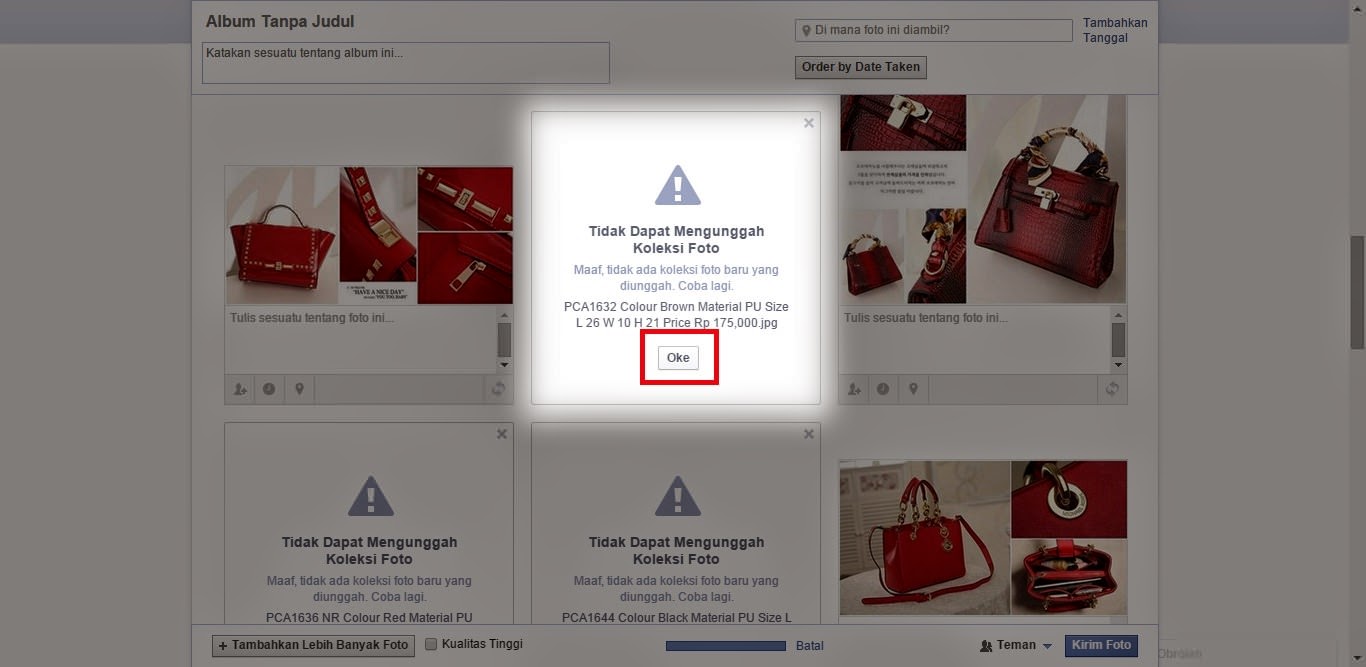
Task: Click Order by Date Taken button
Action: (861, 67)
